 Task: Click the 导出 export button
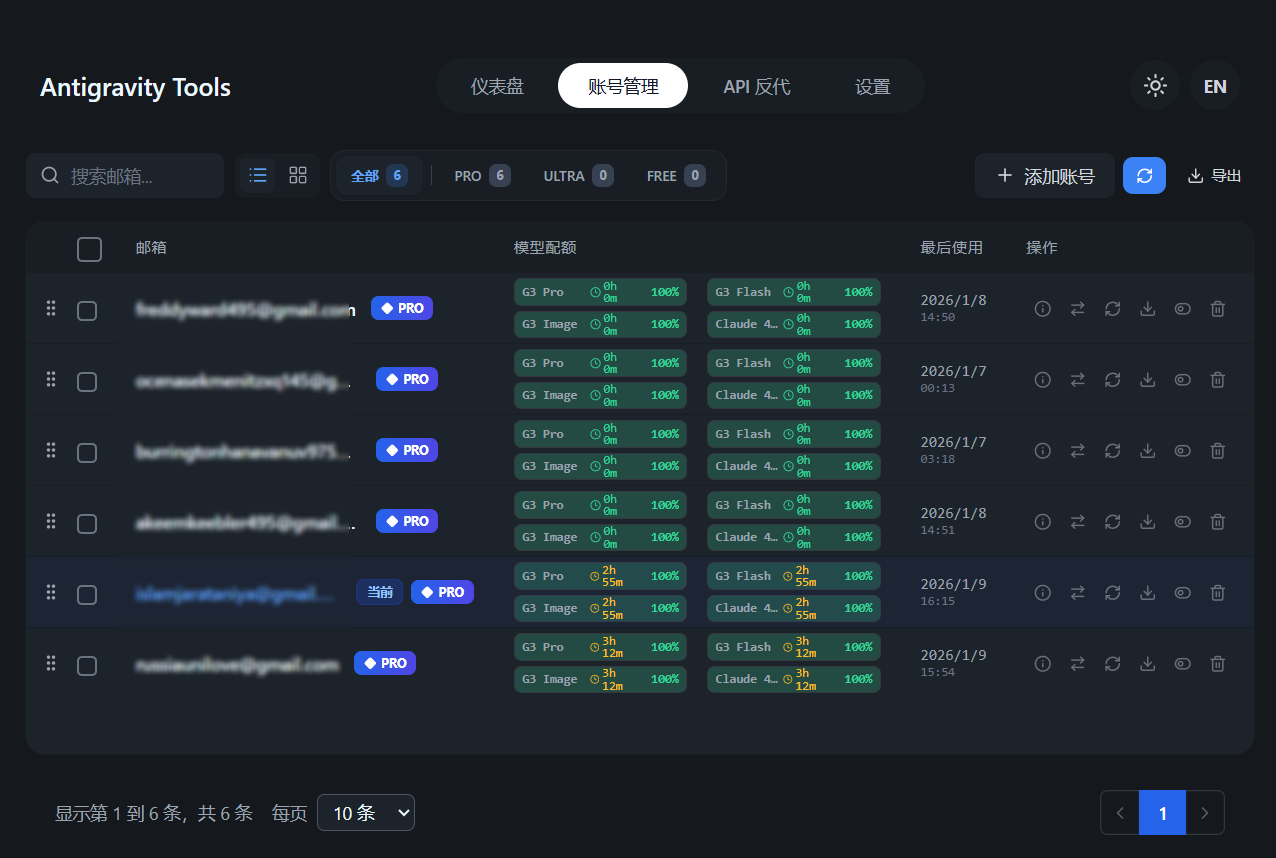tap(1214, 176)
